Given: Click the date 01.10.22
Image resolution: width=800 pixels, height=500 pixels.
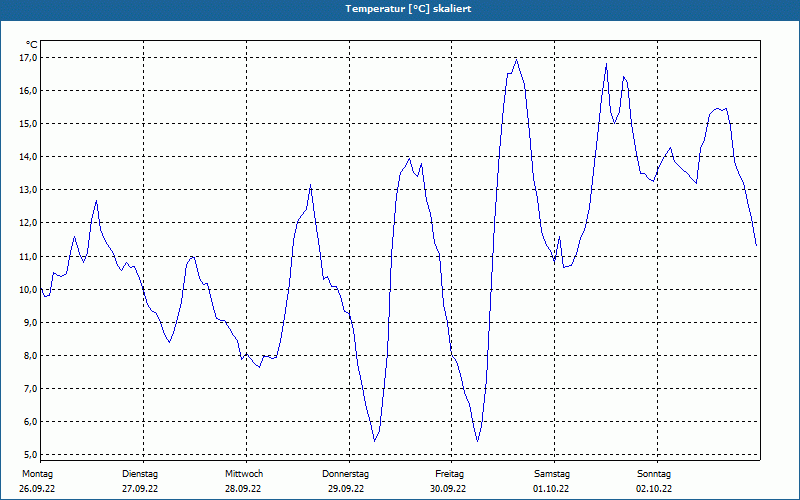Looking at the screenshot, I should click(551, 489).
